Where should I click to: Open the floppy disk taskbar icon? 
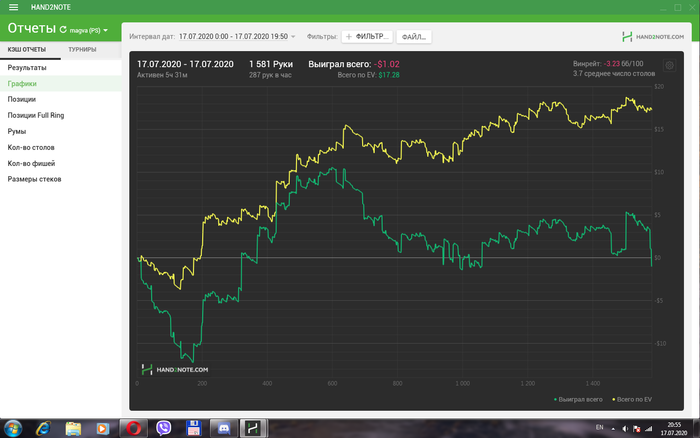[193, 429]
